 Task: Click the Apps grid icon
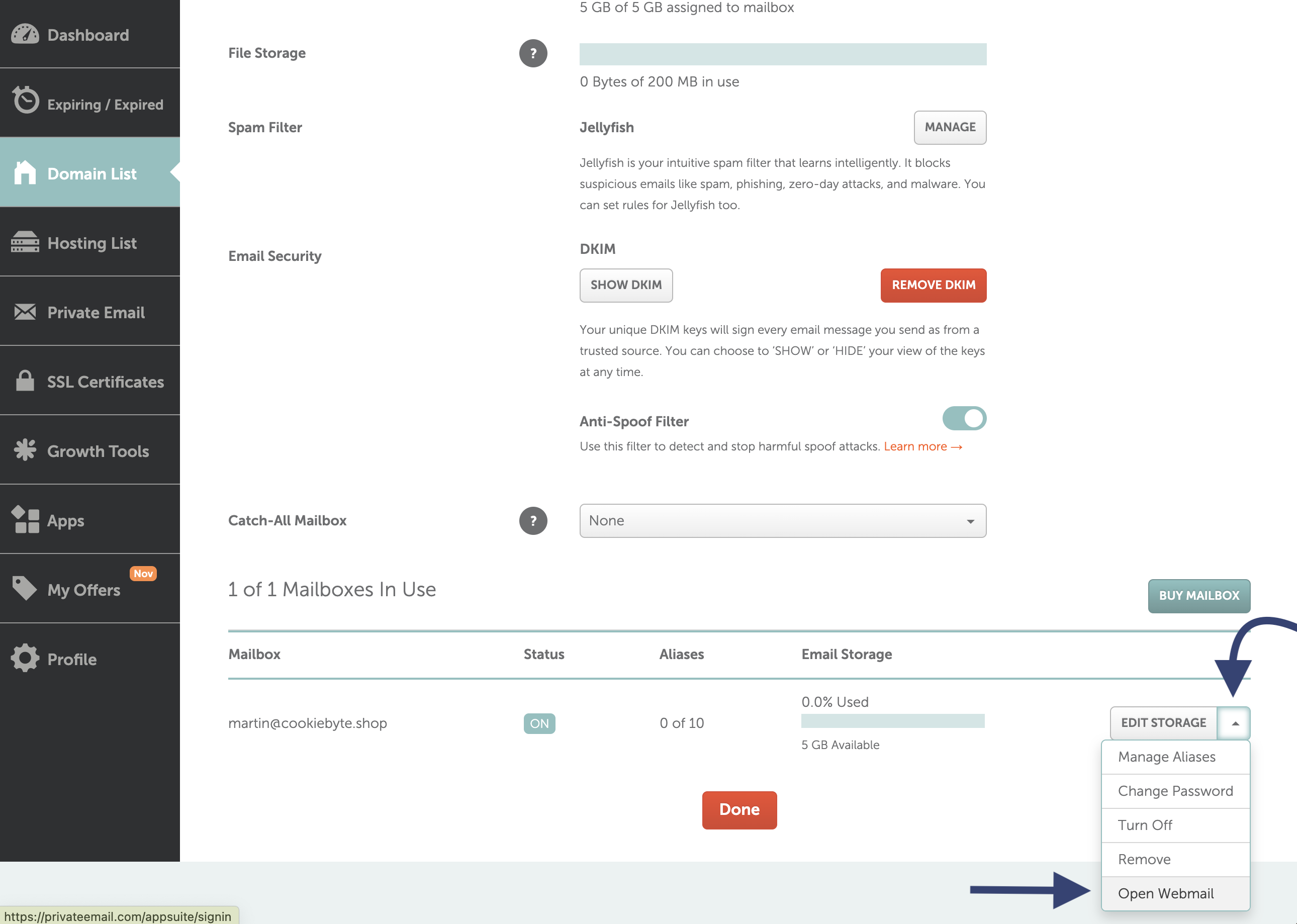click(26, 519)
